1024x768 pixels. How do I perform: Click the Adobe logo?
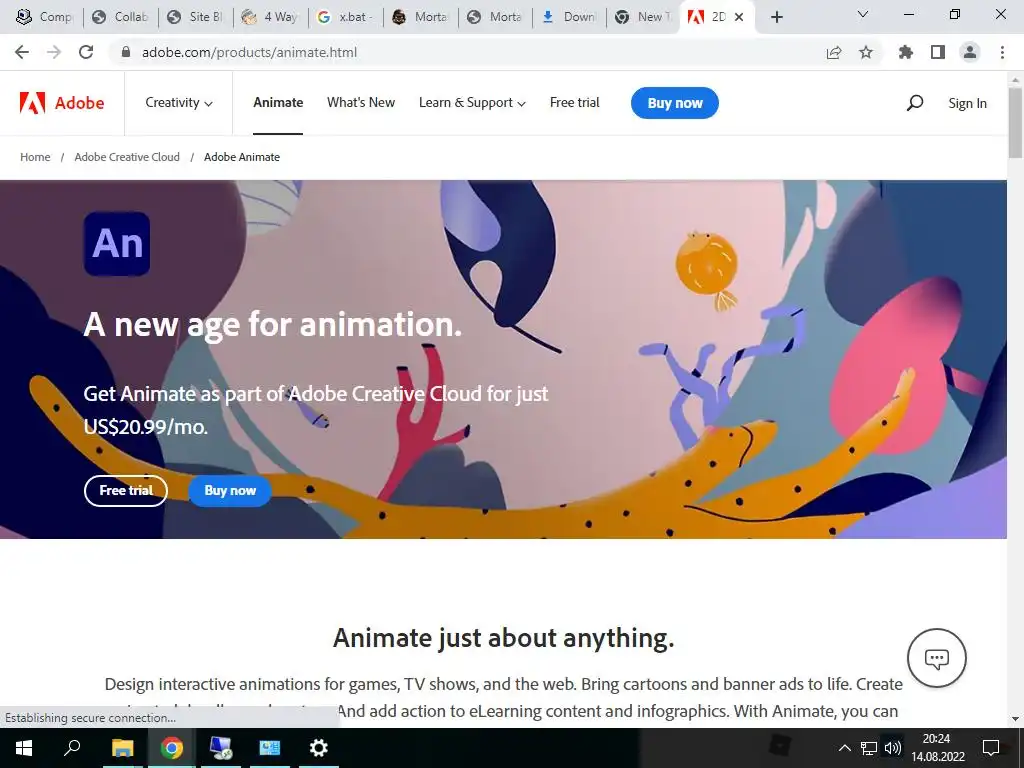(62, 103)
